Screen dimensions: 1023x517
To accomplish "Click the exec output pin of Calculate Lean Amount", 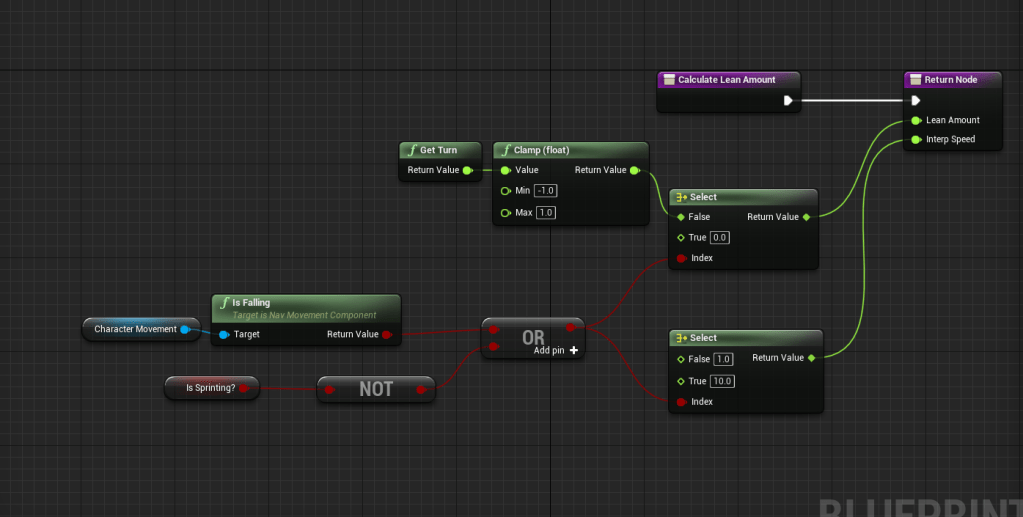I will (x=788, y=100).
